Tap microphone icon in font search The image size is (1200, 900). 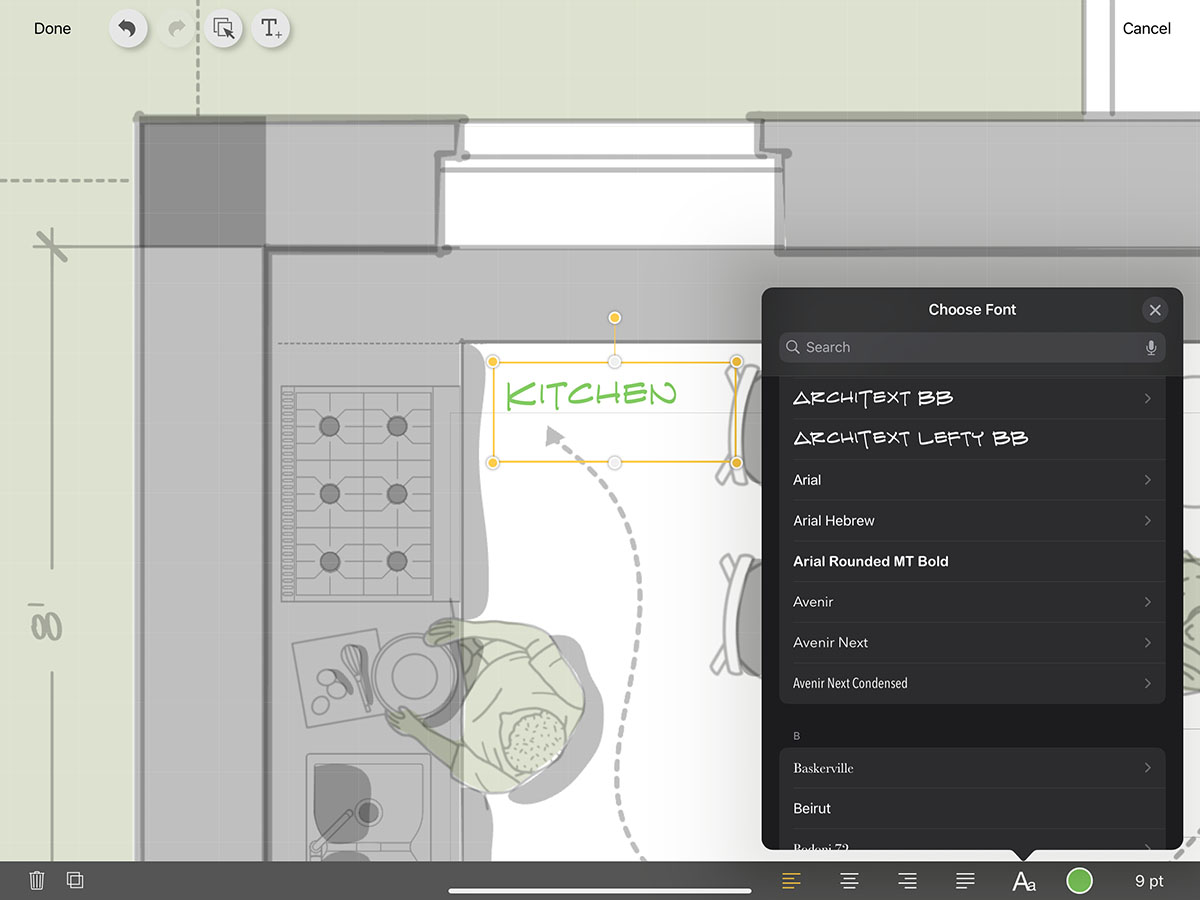(1150, 347)
